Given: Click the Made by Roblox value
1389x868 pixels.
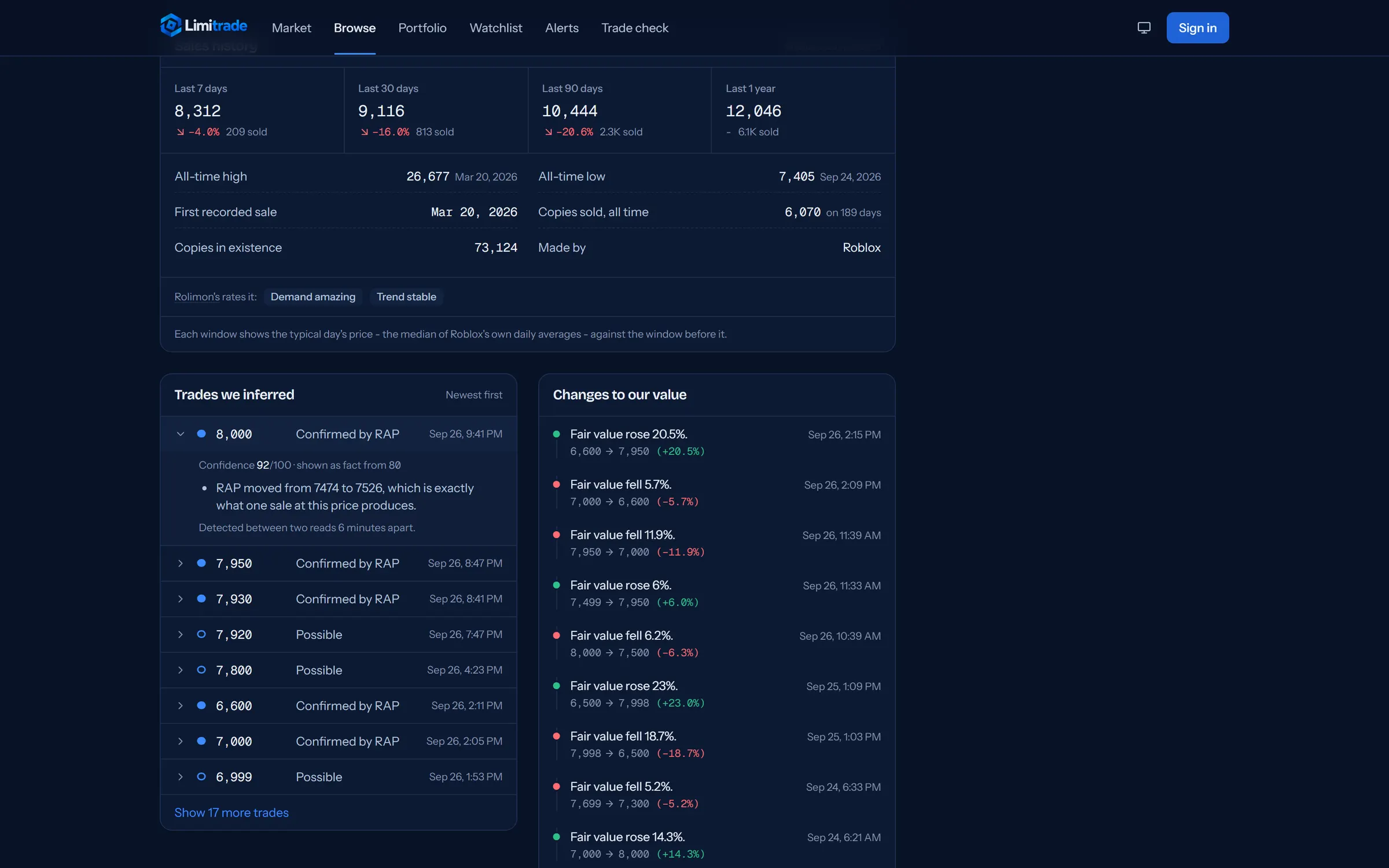Looking at the screenshot, I should click(861, 248).
